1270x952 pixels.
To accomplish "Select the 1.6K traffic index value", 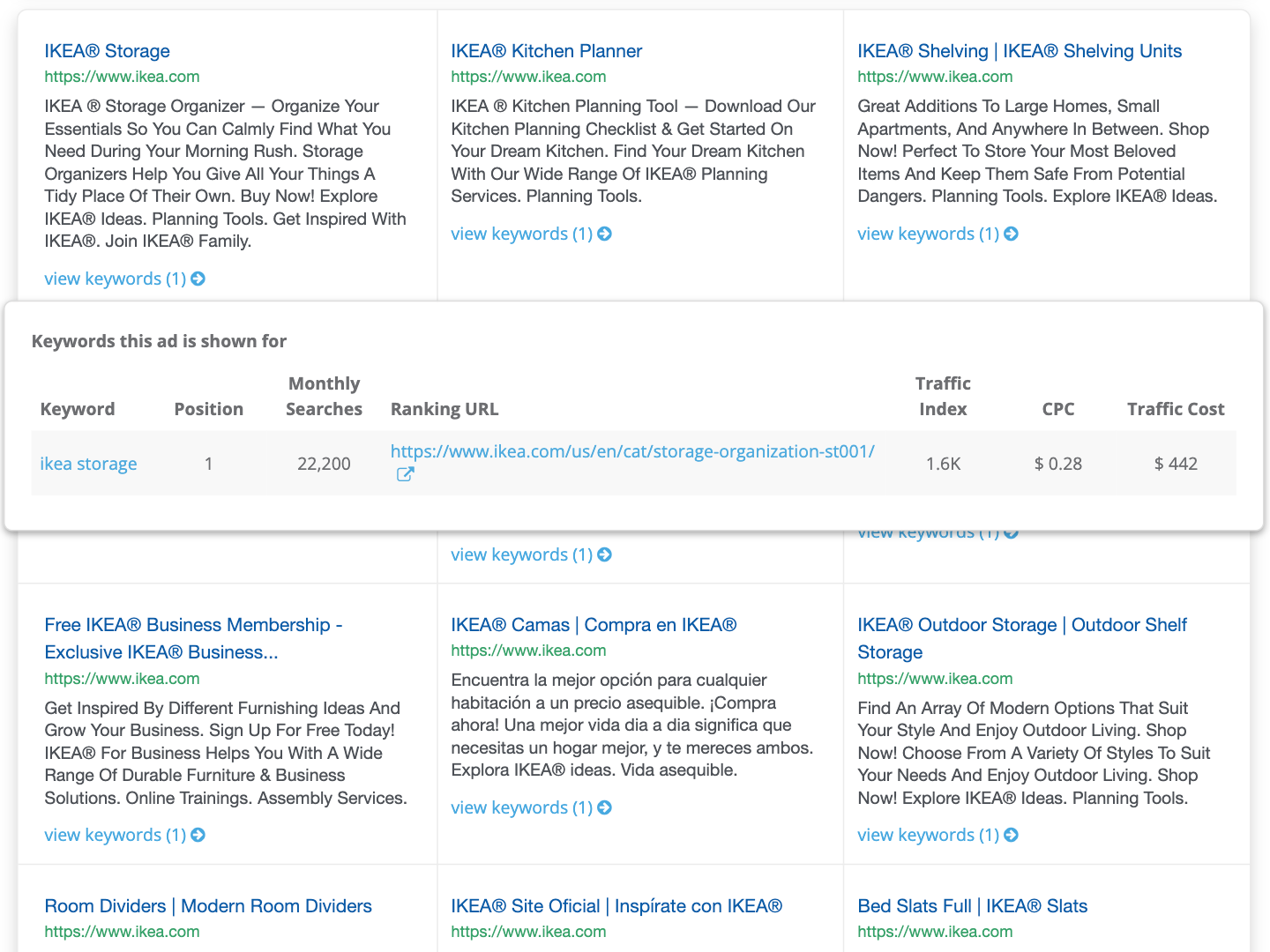I will pyautogui.click(x=943, y=464).
